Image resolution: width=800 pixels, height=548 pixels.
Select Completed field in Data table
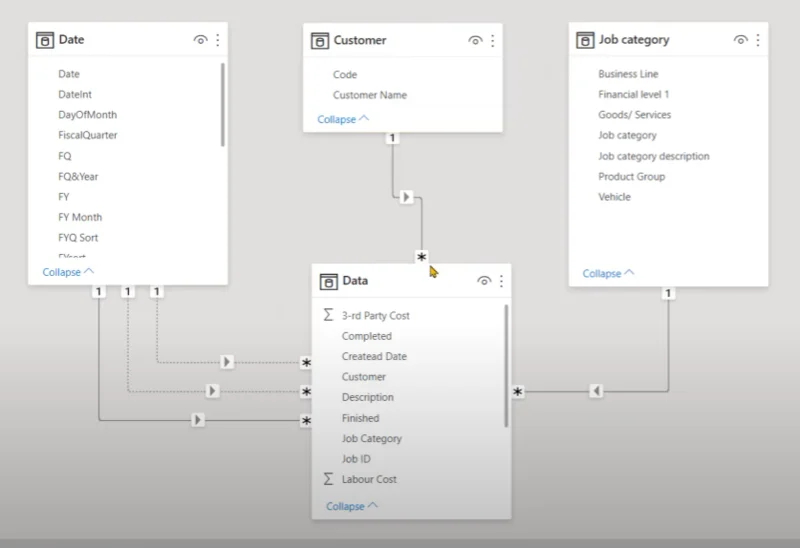[x=367, y=336]
